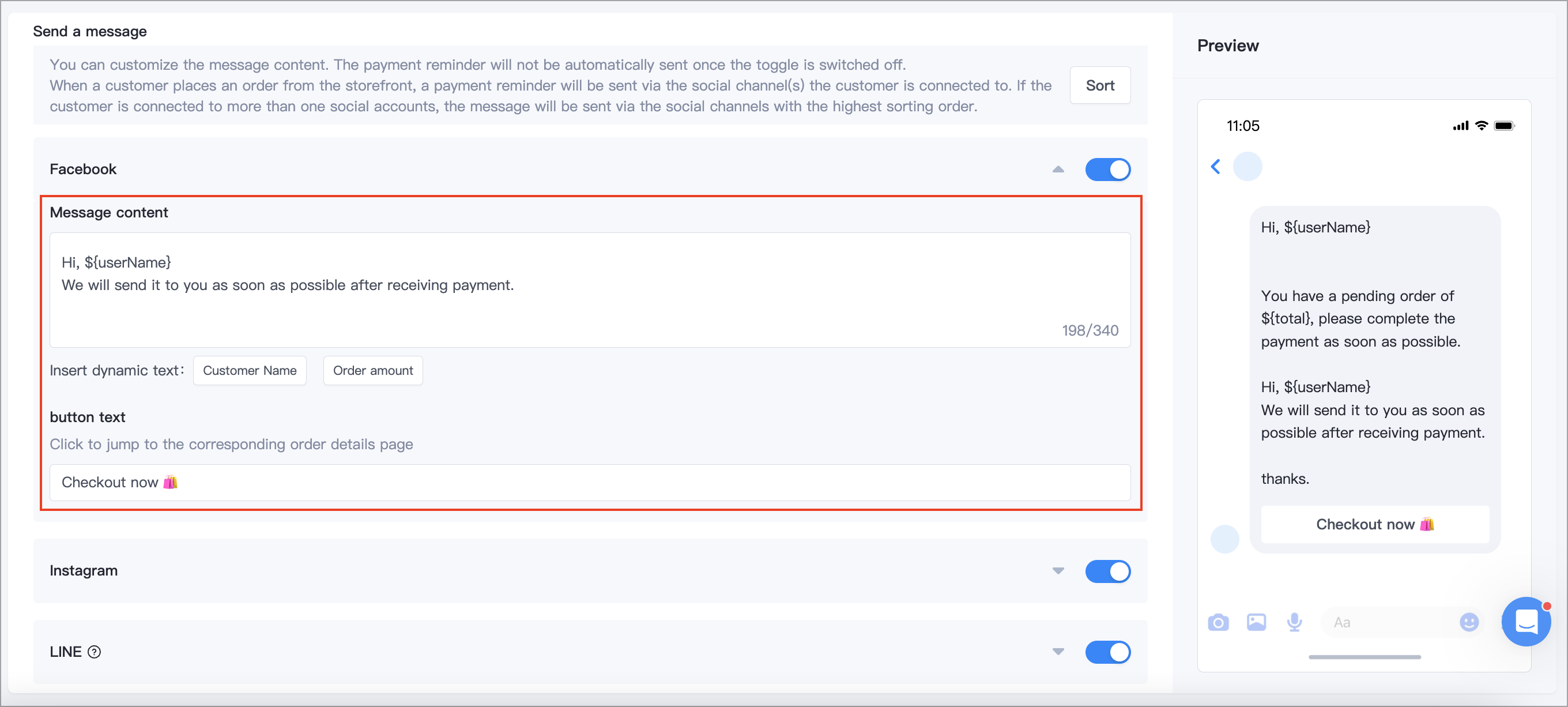1568x707 pixels.
Task: Click the back arrow in phone preview
Action: 1216,167
